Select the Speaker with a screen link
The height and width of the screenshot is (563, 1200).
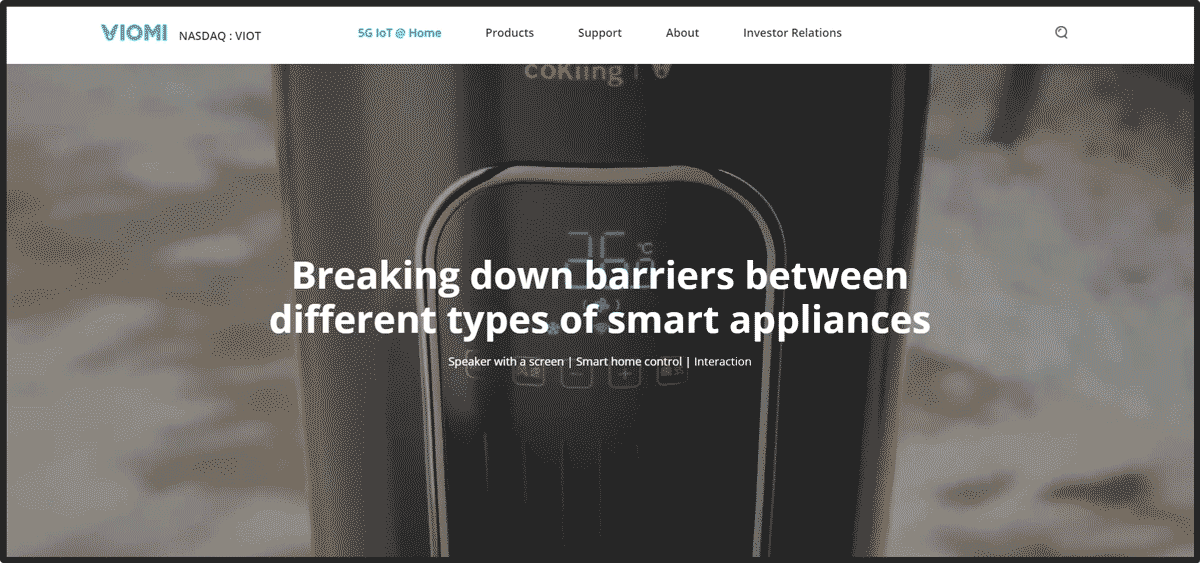click(x=506, y=362)
